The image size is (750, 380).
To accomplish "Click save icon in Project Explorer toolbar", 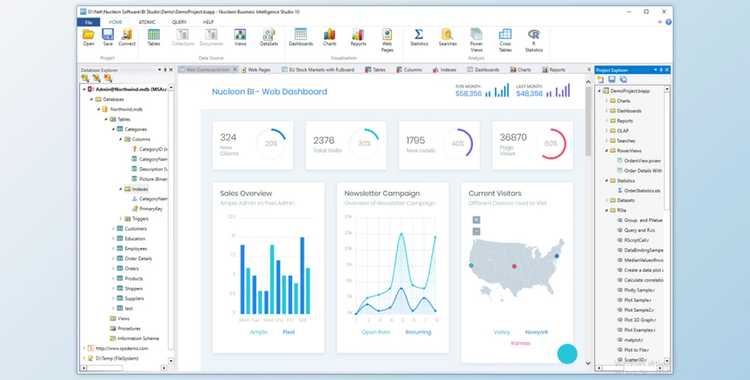I will (612, 79).
